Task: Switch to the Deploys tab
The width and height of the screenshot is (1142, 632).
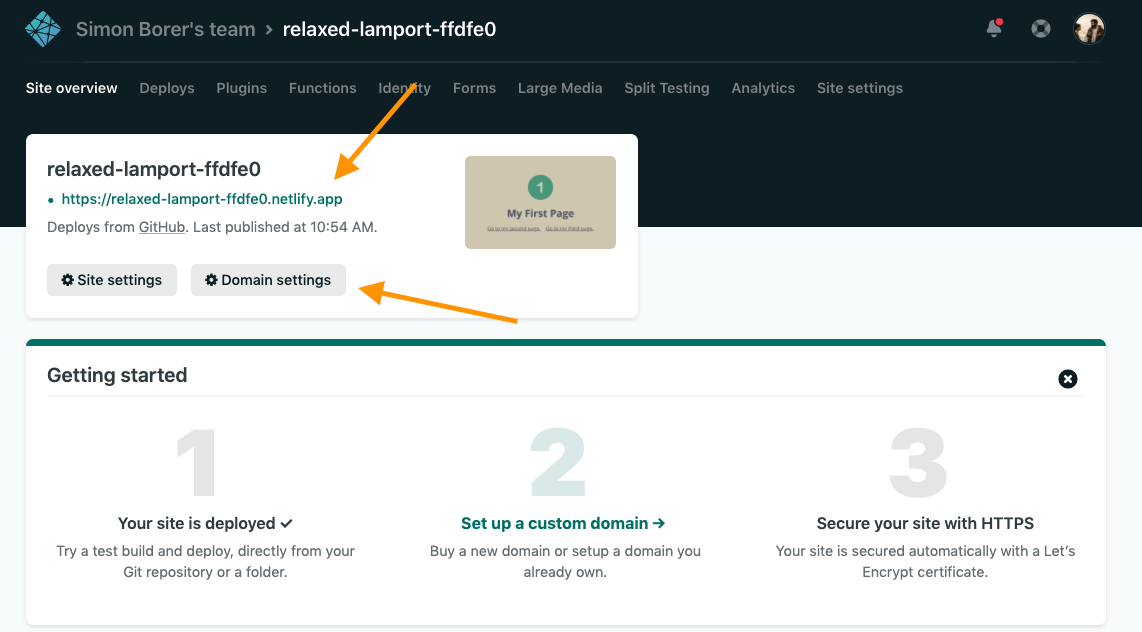Action: [x=167, y=88]
